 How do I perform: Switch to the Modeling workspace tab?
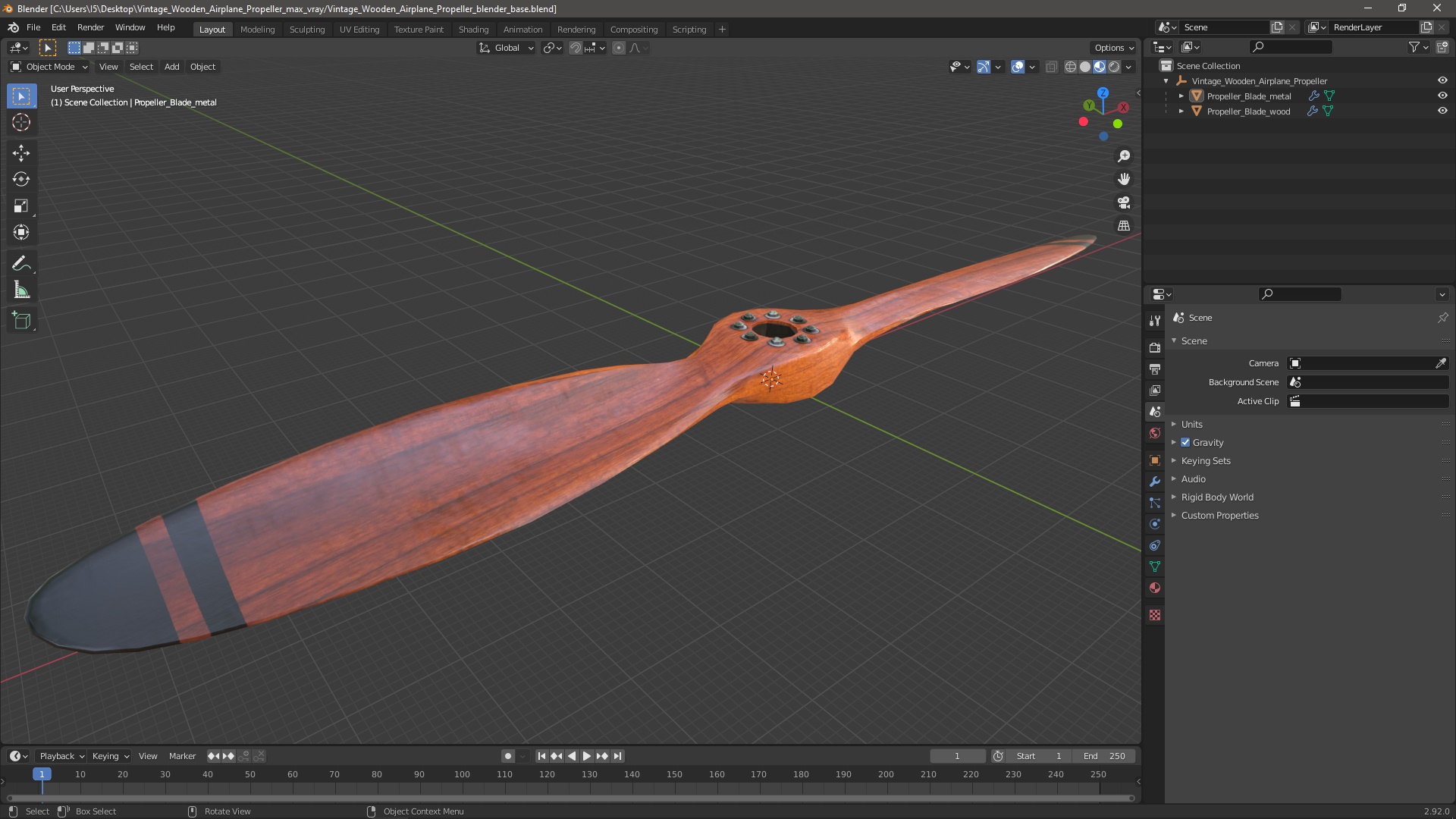(x=257, y=30)
